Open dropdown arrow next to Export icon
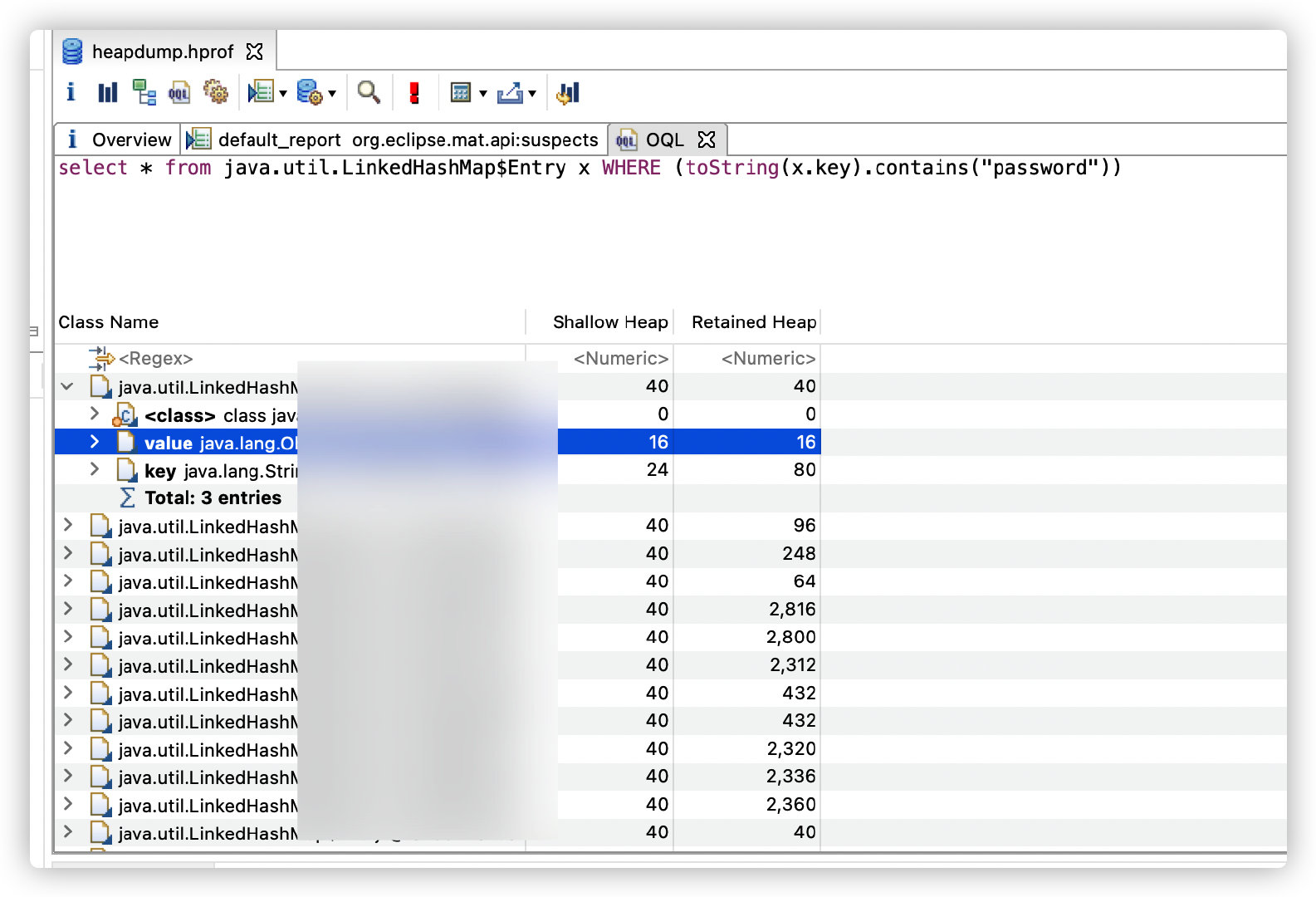Viewport: 1316px width, 897px height. click(x=532, y=93)
